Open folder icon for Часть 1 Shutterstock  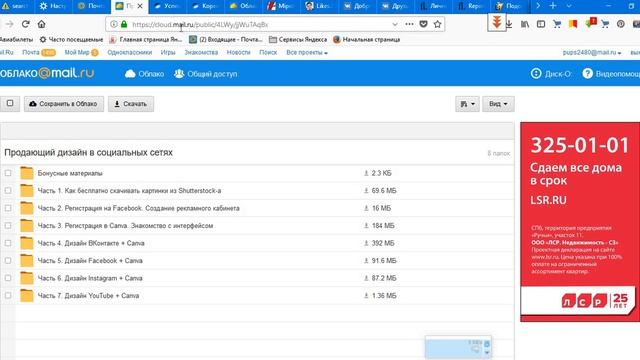point(27,191)
